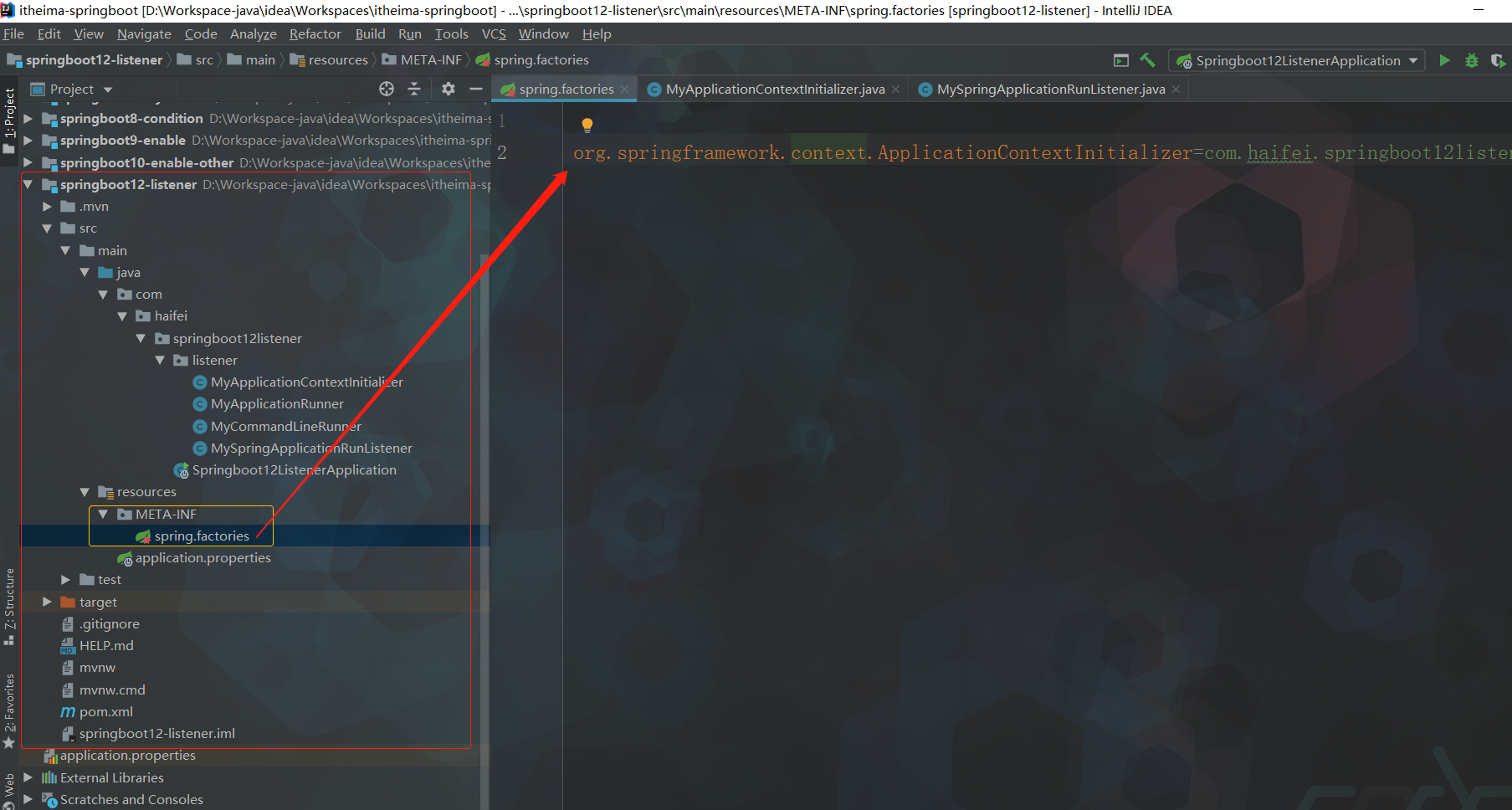The image size is (1512, 810).
Task: Collapse the springboot12-listener module
Action: tap(28, 185)
